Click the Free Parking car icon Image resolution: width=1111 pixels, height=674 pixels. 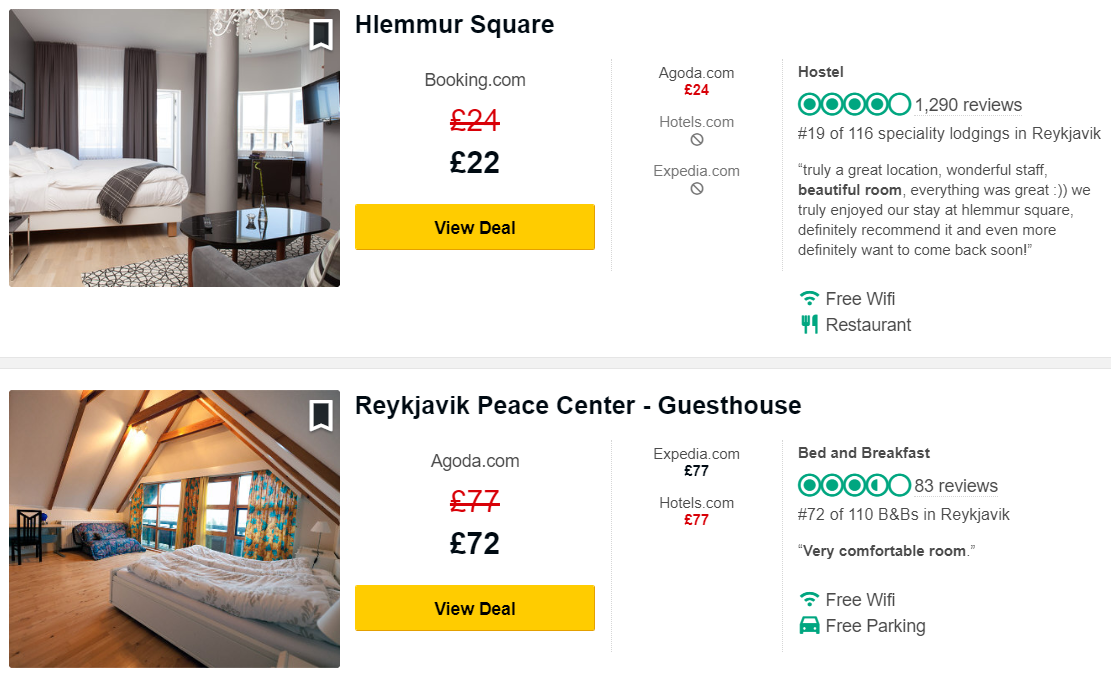pos(809,626)
